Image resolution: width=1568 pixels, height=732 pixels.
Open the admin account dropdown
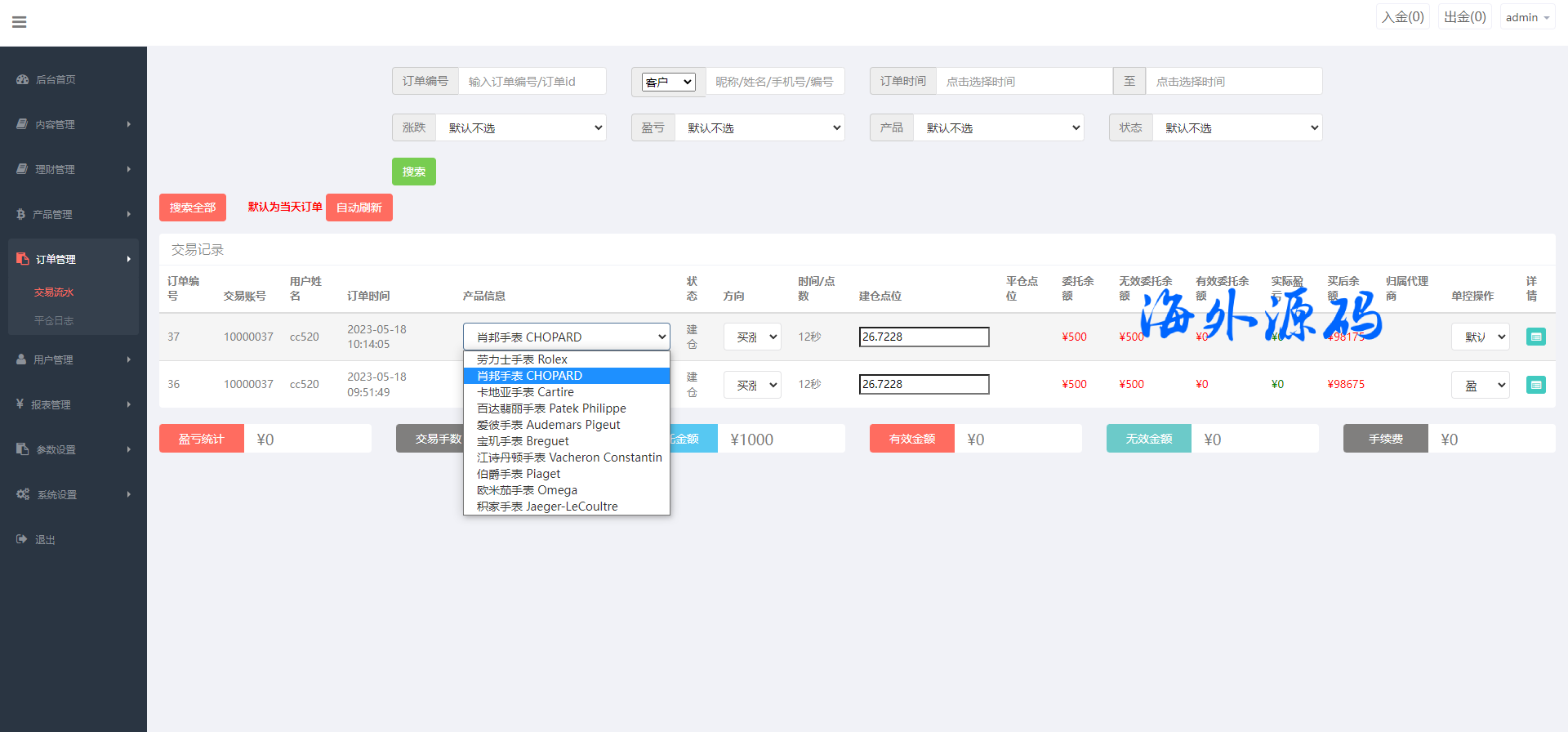pyautogui.click(x=1526, y=17)
